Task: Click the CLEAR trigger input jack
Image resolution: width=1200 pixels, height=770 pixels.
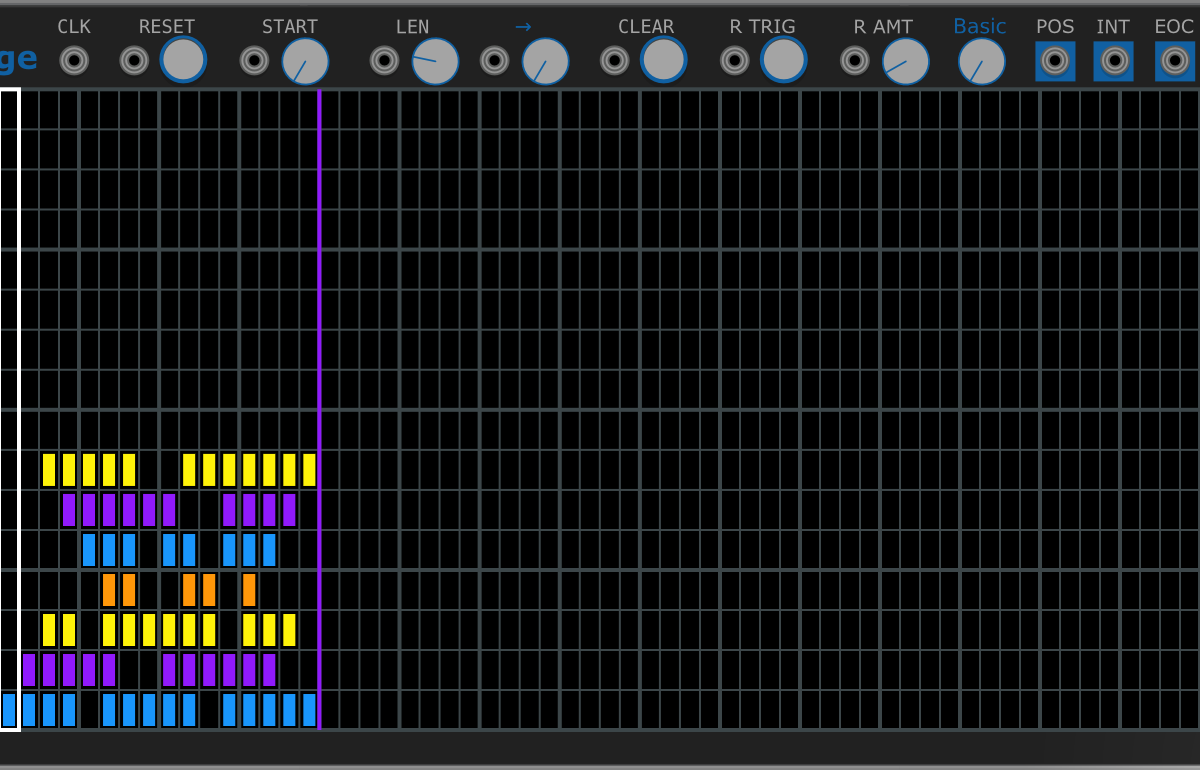Action: pos(614,61)
